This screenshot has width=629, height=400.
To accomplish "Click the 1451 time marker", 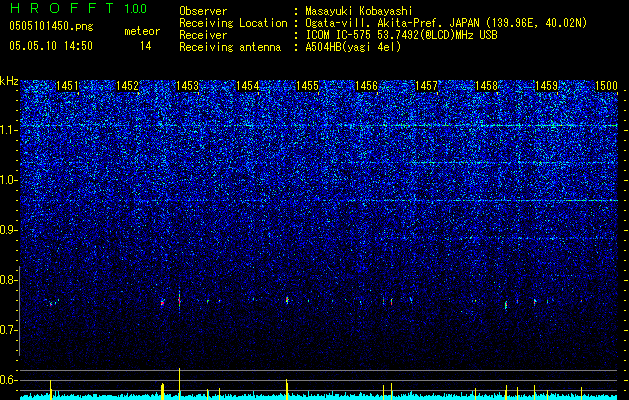I will (x=67, y=85).
